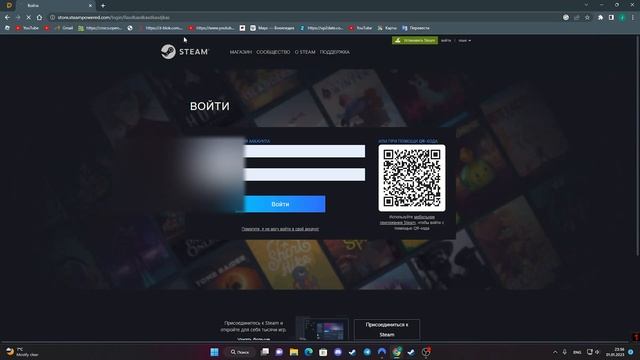
Task: Open browser home page
Action: tap(39, 18)
